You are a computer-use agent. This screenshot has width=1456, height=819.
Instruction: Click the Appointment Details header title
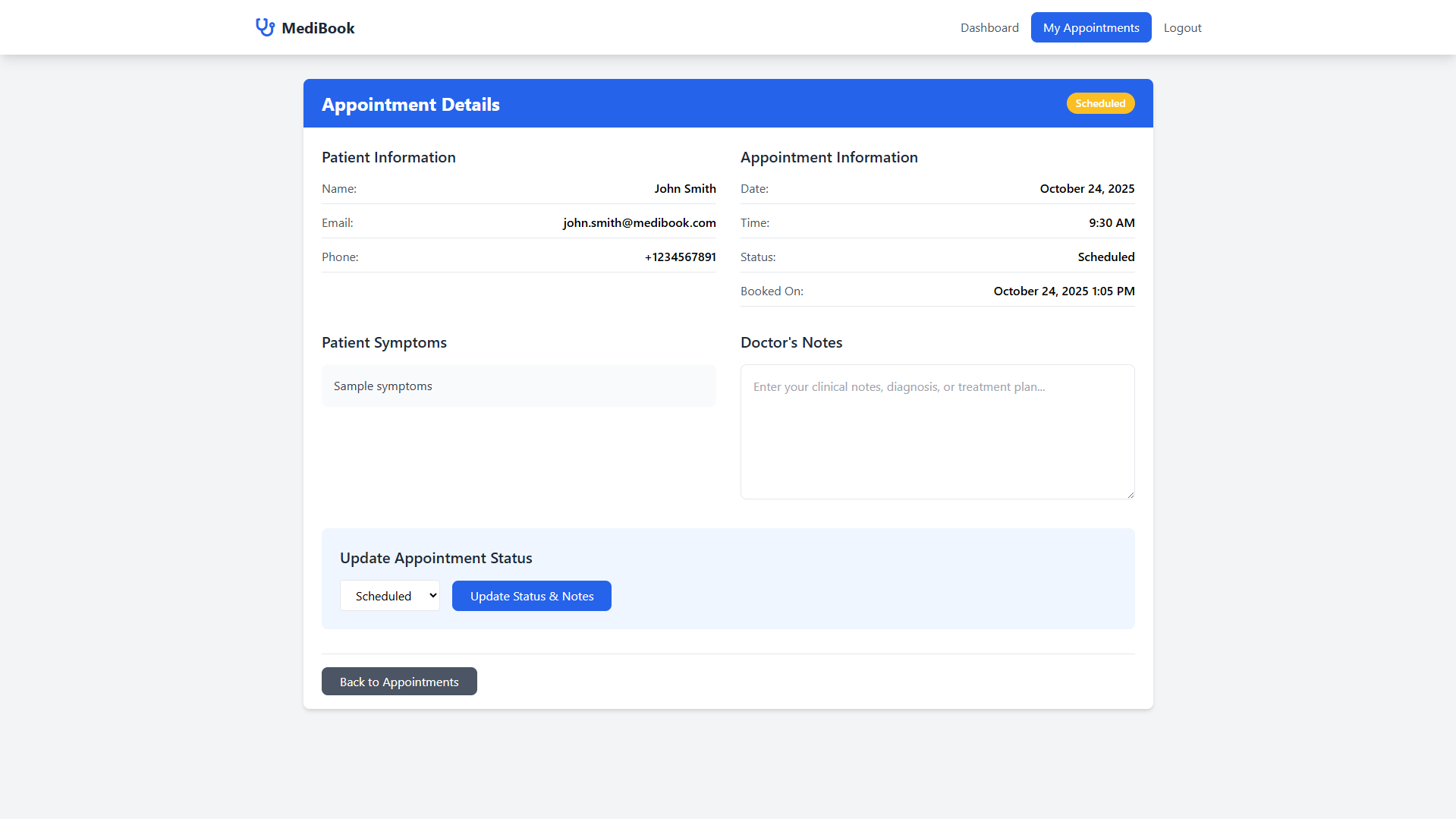(410, 104)
